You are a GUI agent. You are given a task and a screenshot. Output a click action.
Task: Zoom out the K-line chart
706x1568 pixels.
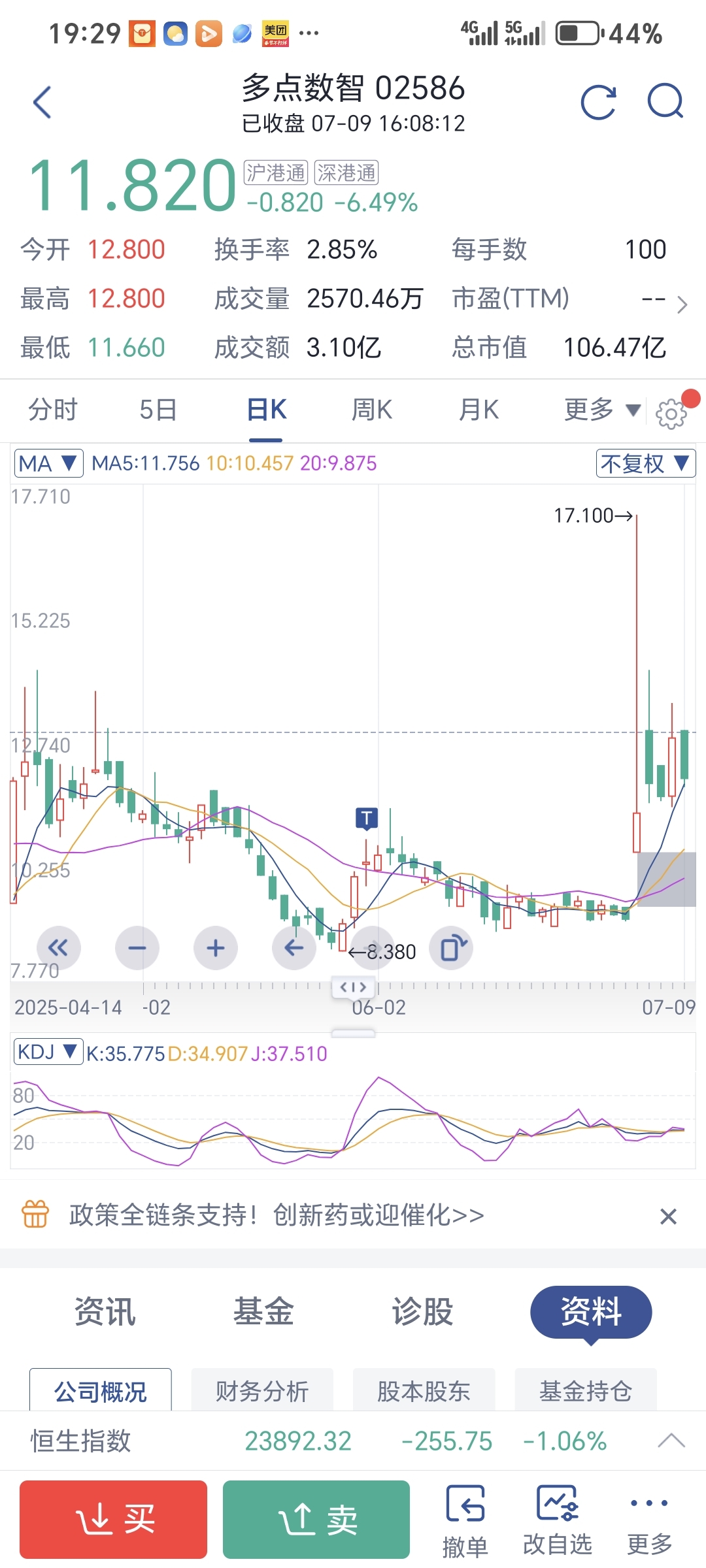click(x=137, y=948)
